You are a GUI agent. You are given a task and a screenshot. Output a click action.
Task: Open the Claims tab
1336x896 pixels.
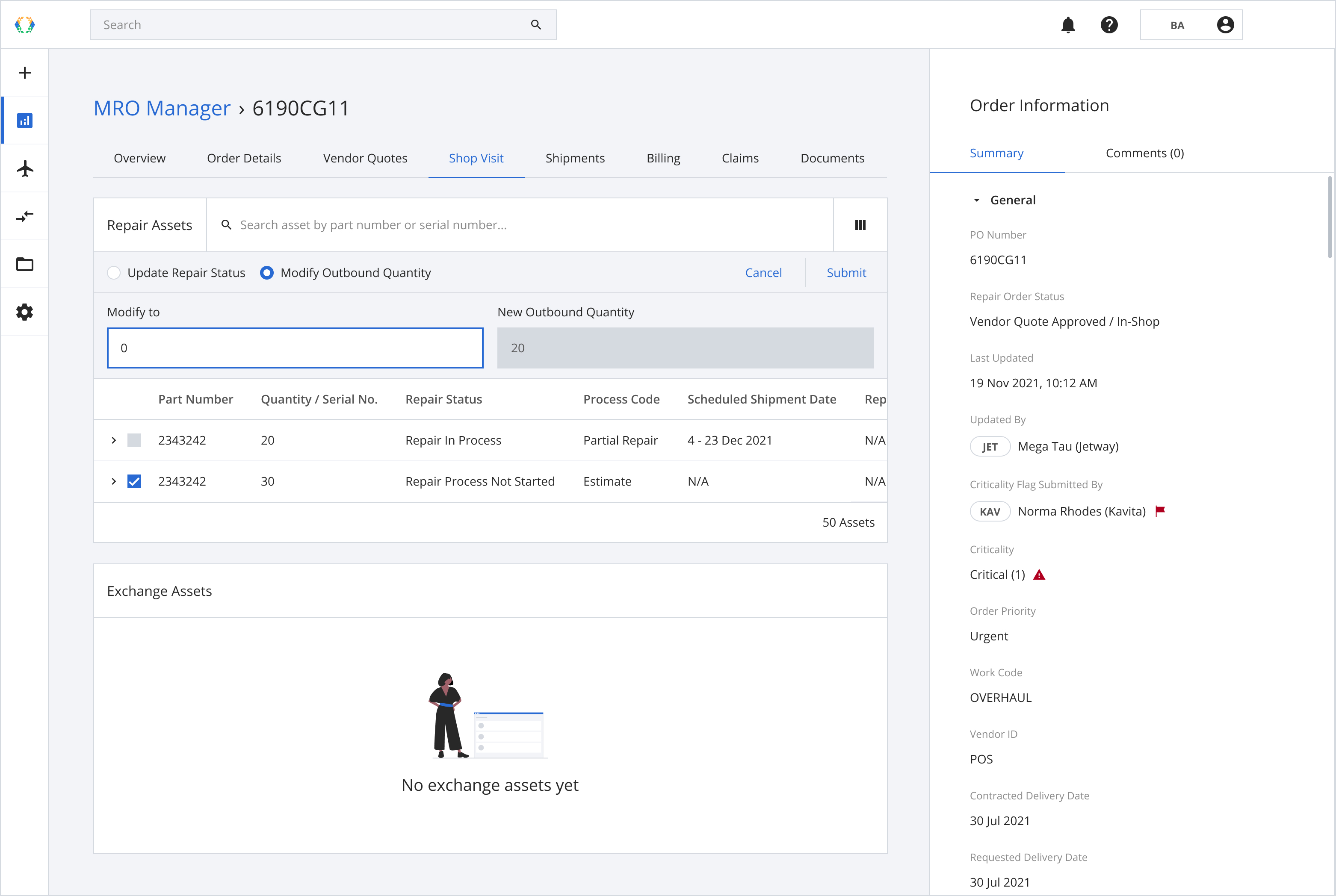[740, 158]
